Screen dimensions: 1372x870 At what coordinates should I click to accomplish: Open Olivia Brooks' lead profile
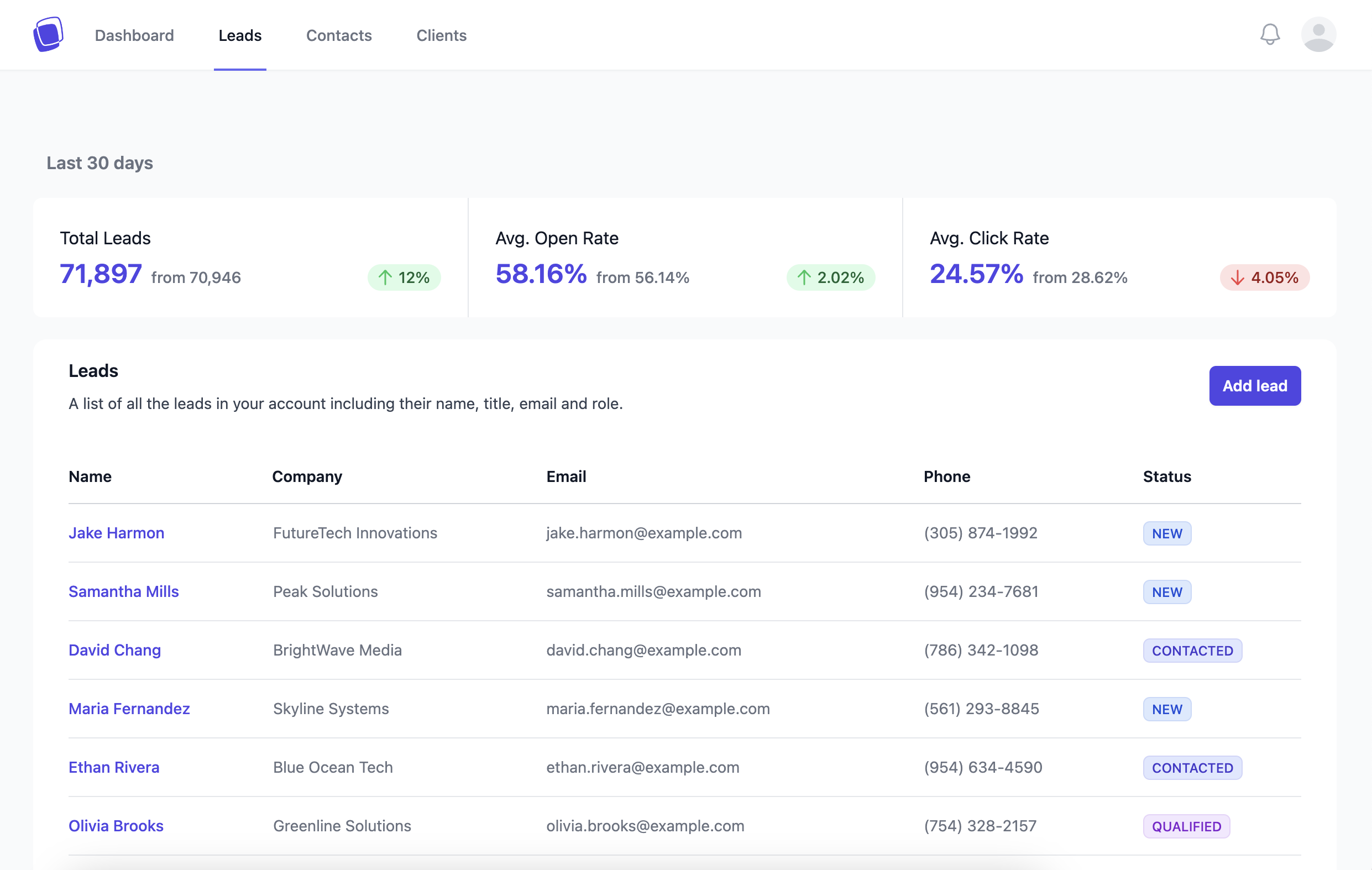click(116, 826)
